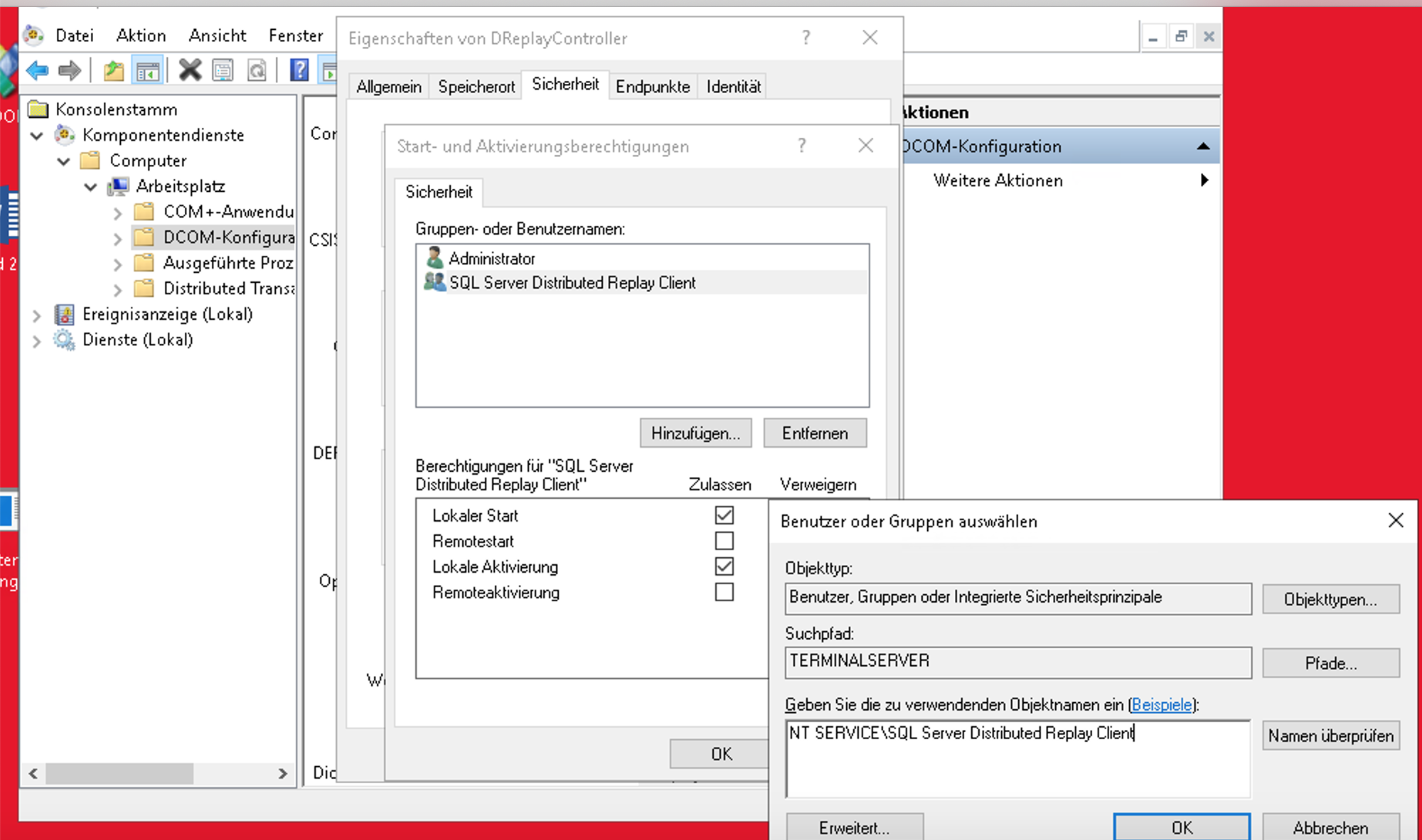Toggle Lokale Aktivierung Zulassen checkbox
This screenshot has width=1422, height=840.
pos(725,566)
